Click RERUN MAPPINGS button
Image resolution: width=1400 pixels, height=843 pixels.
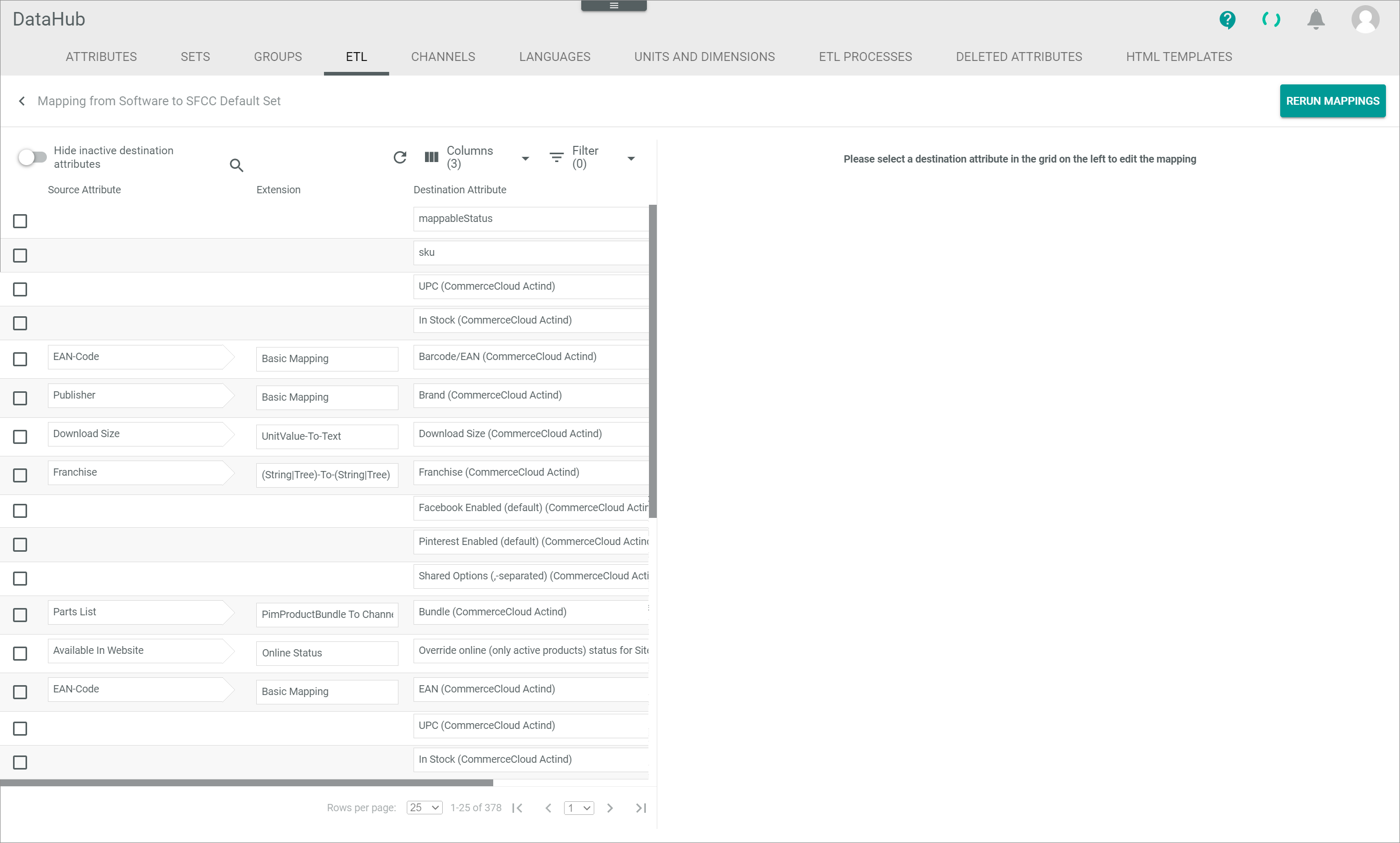point(1332,101)
